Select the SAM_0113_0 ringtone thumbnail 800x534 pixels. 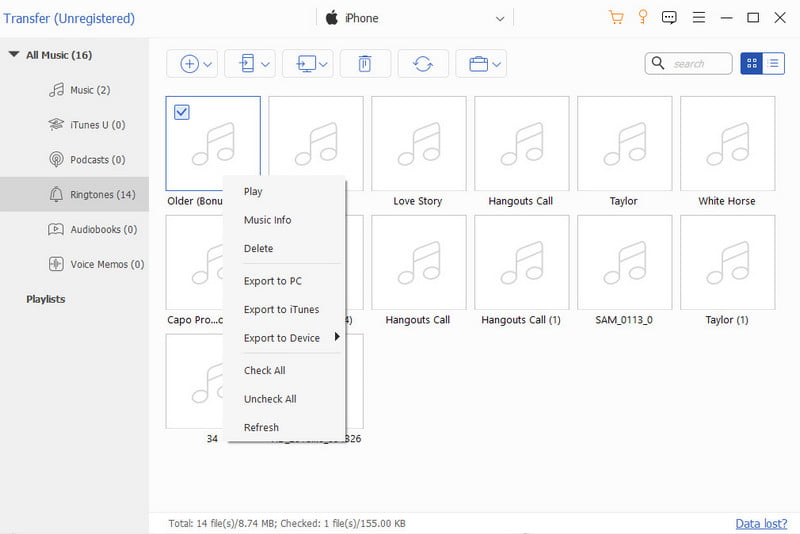pyautogui.click(x=624, y=262)
